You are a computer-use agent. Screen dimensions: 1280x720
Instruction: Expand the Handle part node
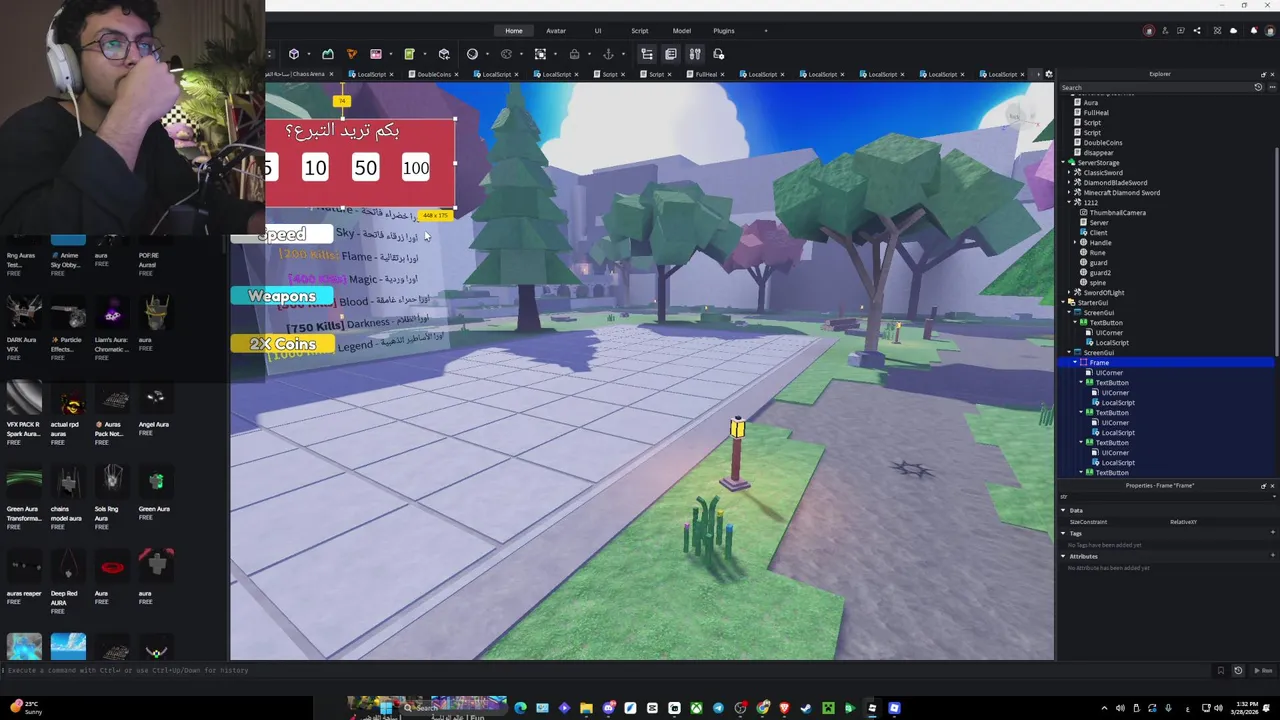click(x=1075, y=243)
